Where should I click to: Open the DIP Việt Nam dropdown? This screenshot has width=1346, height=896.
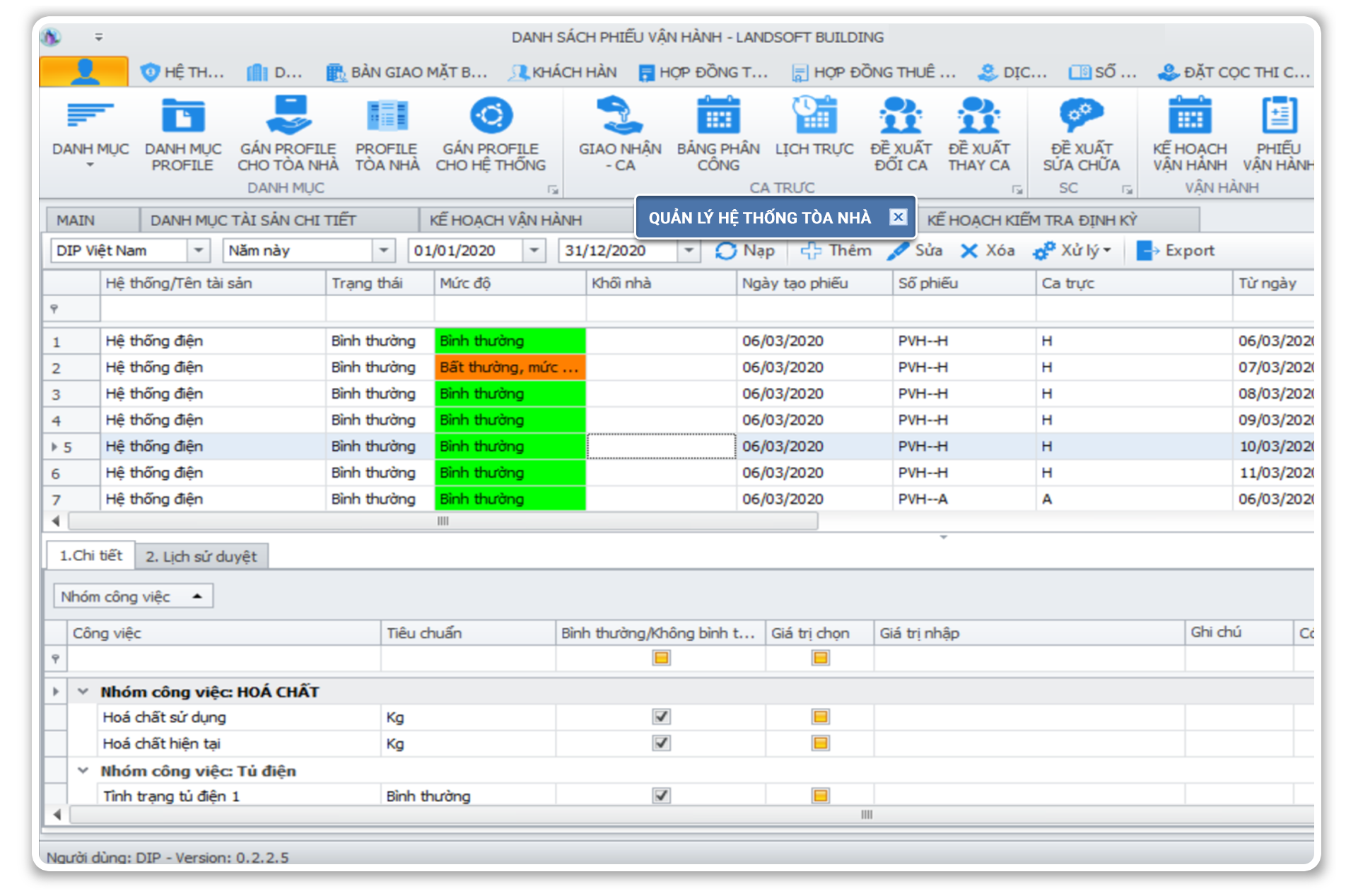199,251
